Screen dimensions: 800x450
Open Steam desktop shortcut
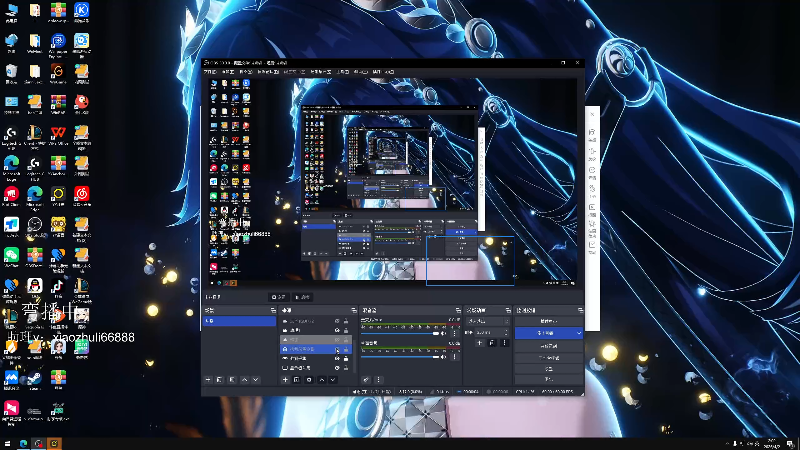pyautogui.click(x=35, y=381)
